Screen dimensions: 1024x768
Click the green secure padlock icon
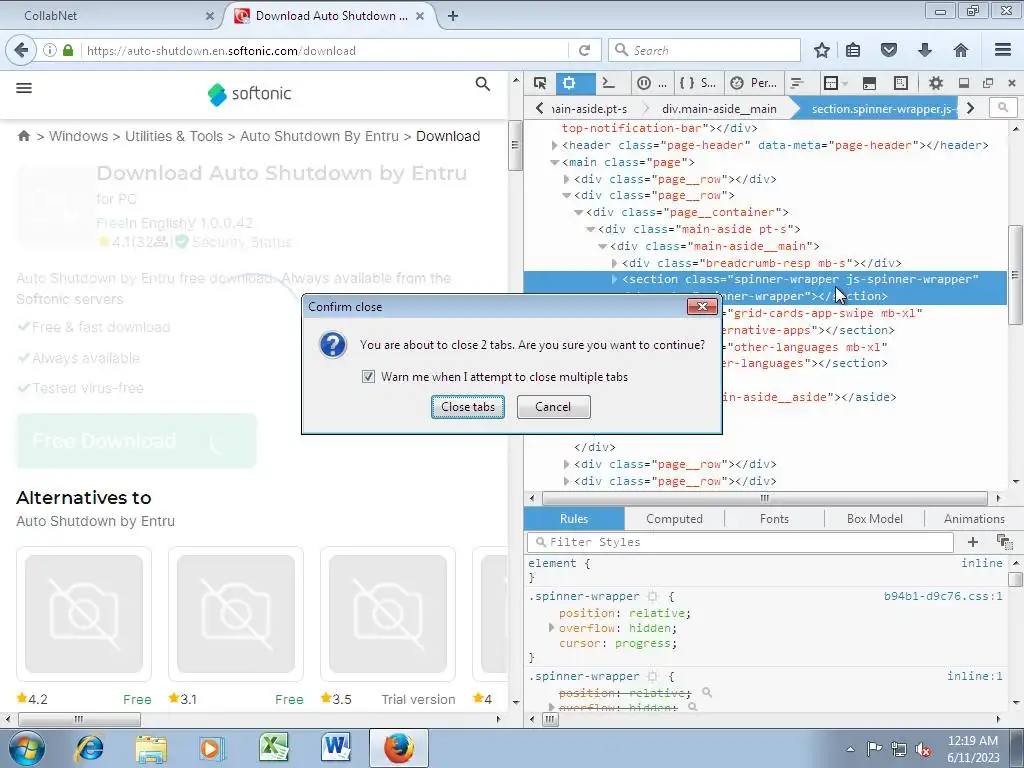68,50
